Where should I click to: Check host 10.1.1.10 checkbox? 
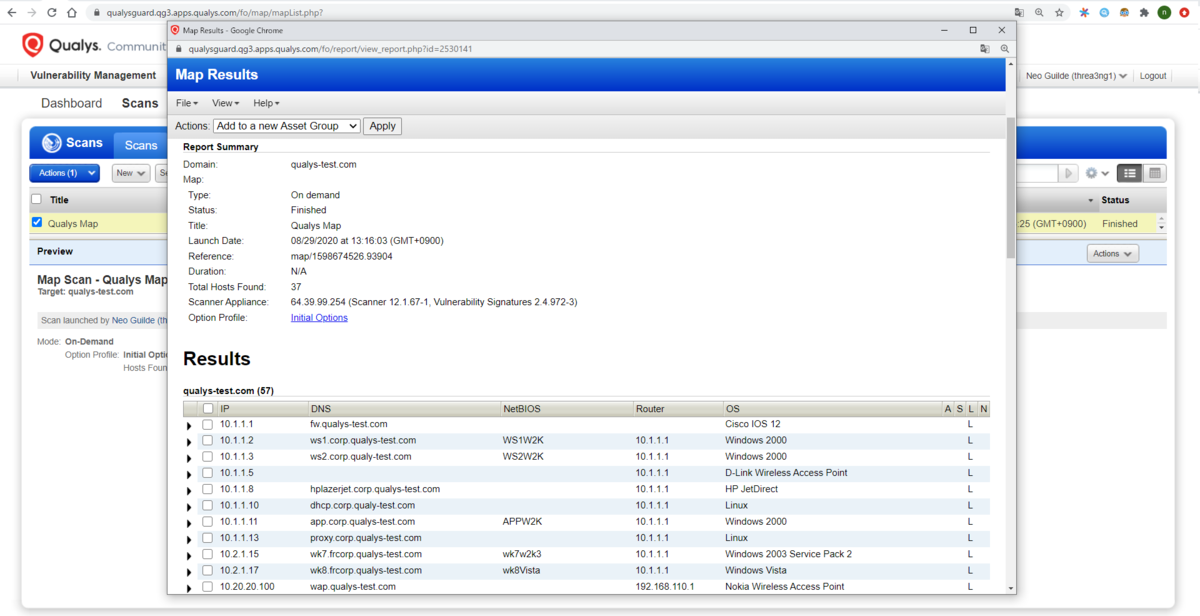208,505
